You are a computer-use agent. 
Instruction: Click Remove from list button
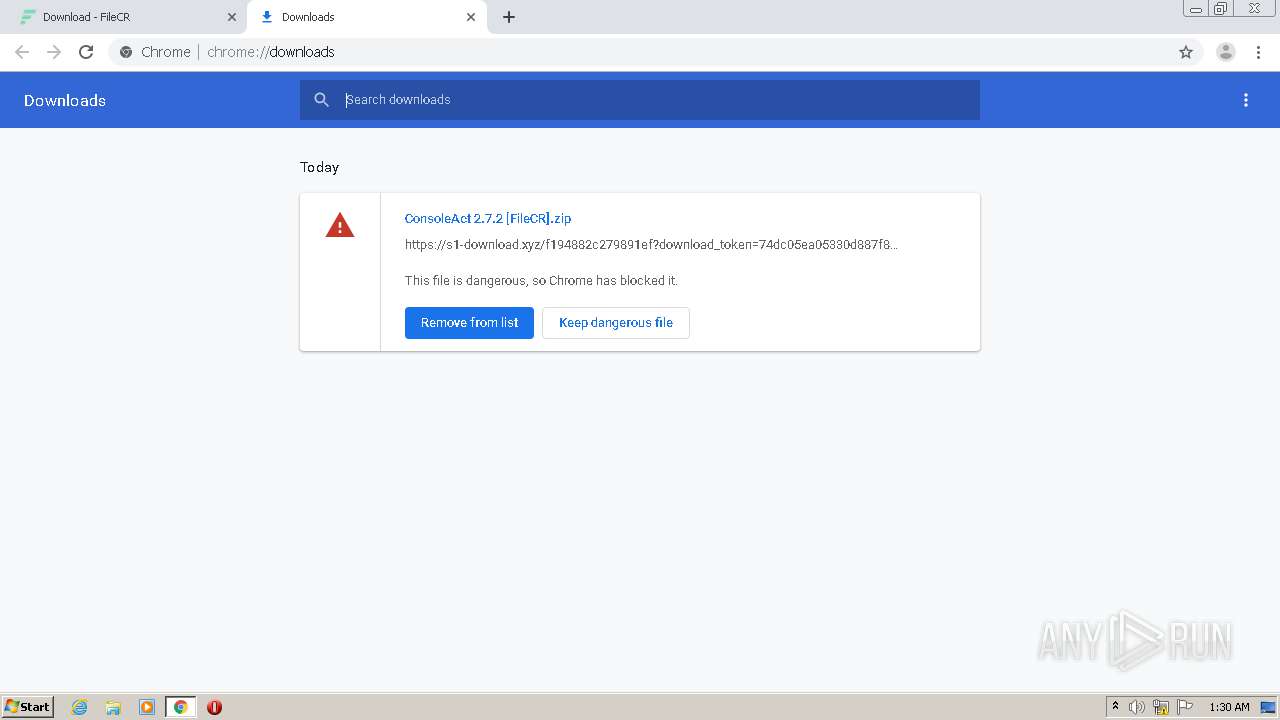(469, 323)
